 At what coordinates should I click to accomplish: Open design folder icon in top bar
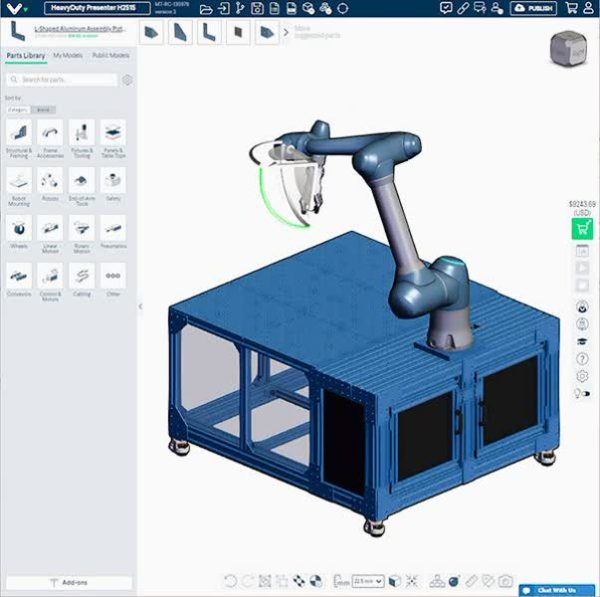pos(206,9)
